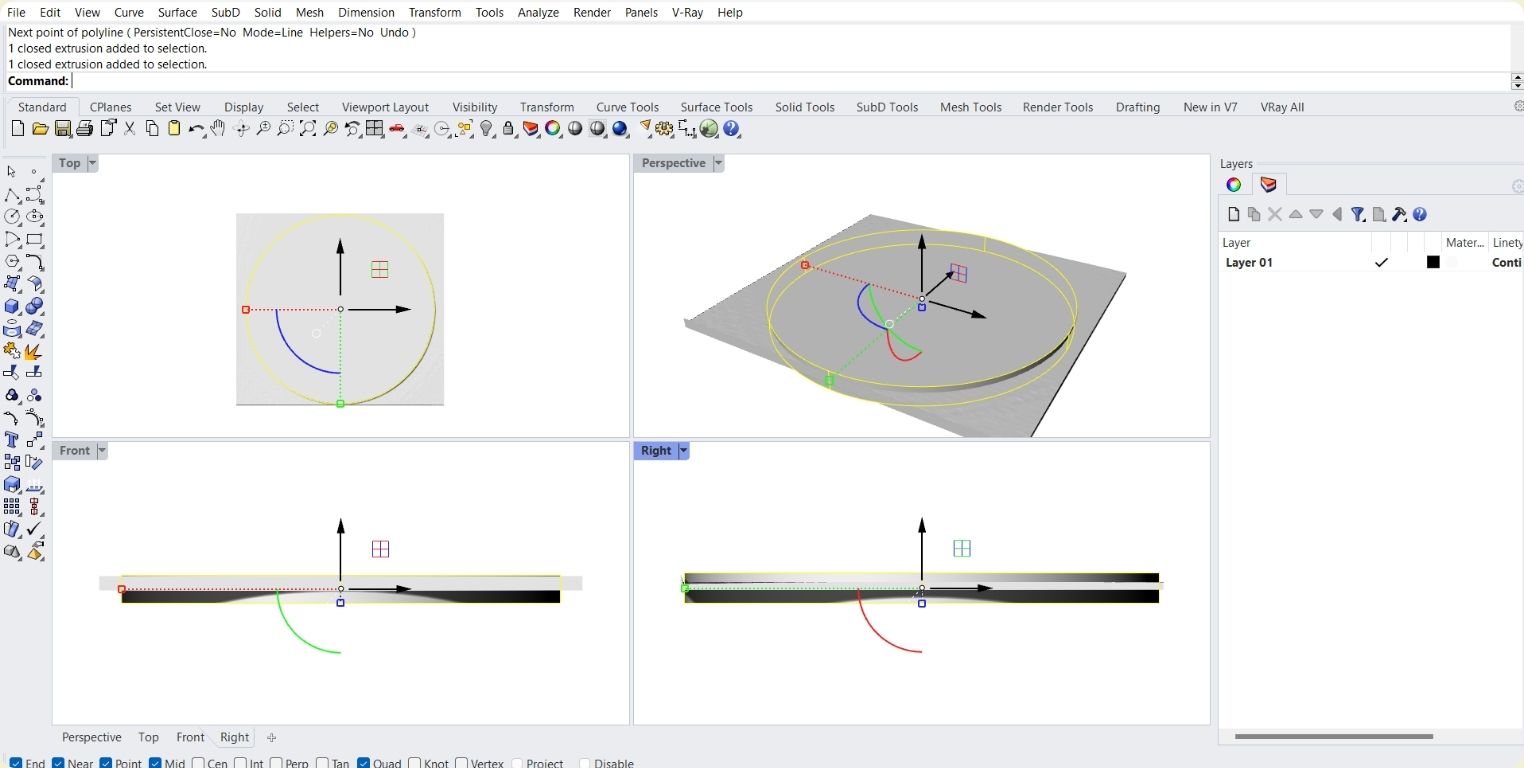Open the Right viewport dropdown arrow

point(684,451)
